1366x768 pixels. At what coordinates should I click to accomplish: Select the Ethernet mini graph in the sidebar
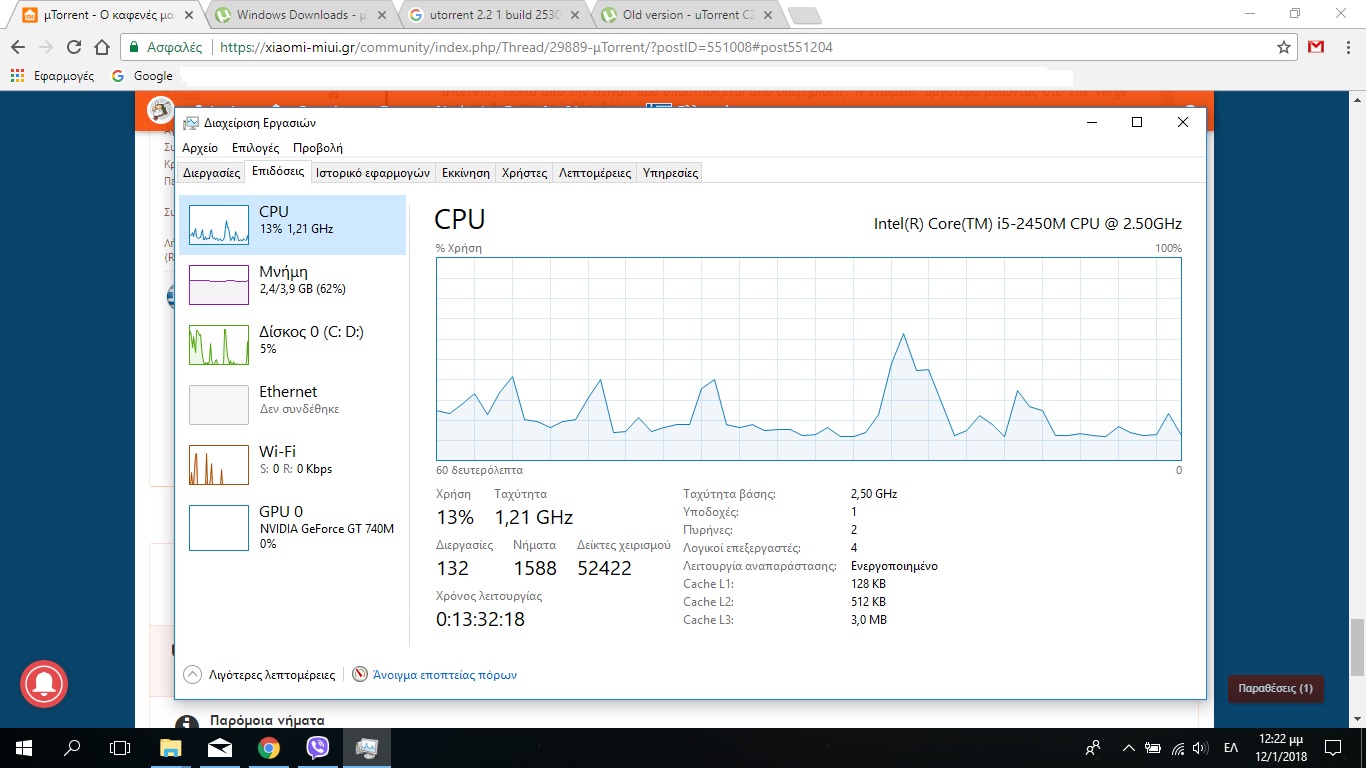tap(219, 405)
